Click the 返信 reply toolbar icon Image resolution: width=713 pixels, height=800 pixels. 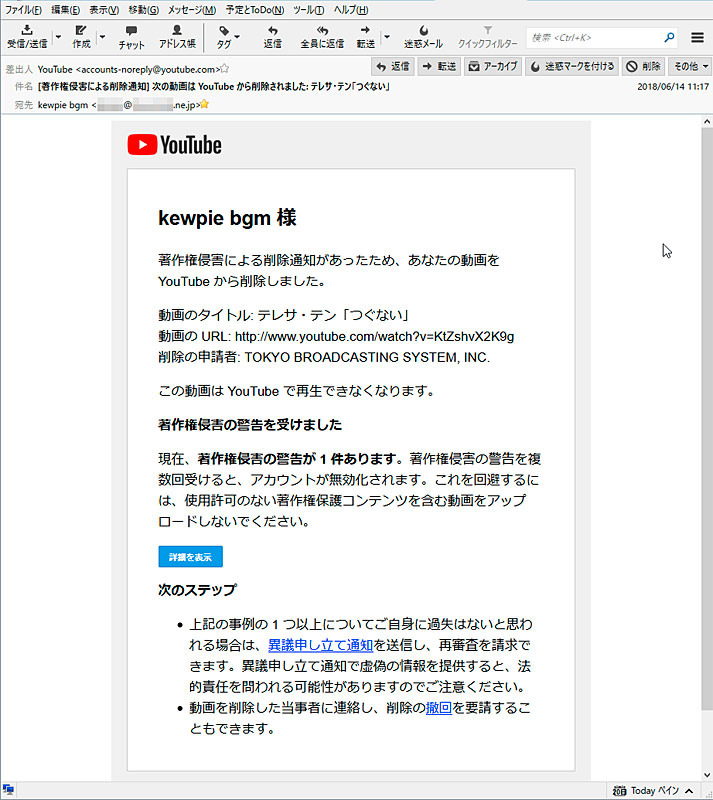click(273, 31)
